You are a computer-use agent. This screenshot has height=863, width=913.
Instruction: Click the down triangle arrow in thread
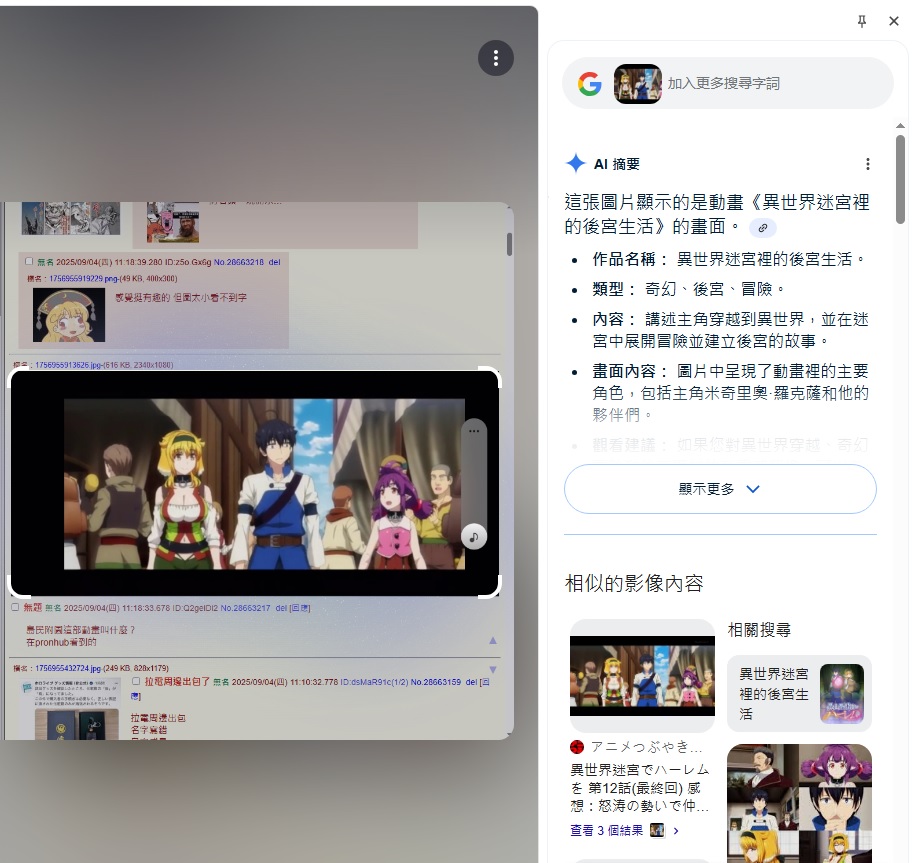[x=493, y=670]
